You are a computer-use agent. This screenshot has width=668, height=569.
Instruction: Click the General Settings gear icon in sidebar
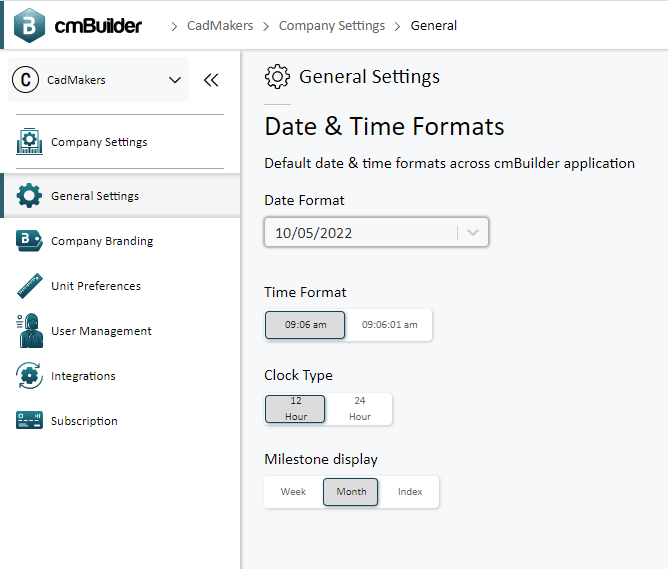click(x=29, y=196)
